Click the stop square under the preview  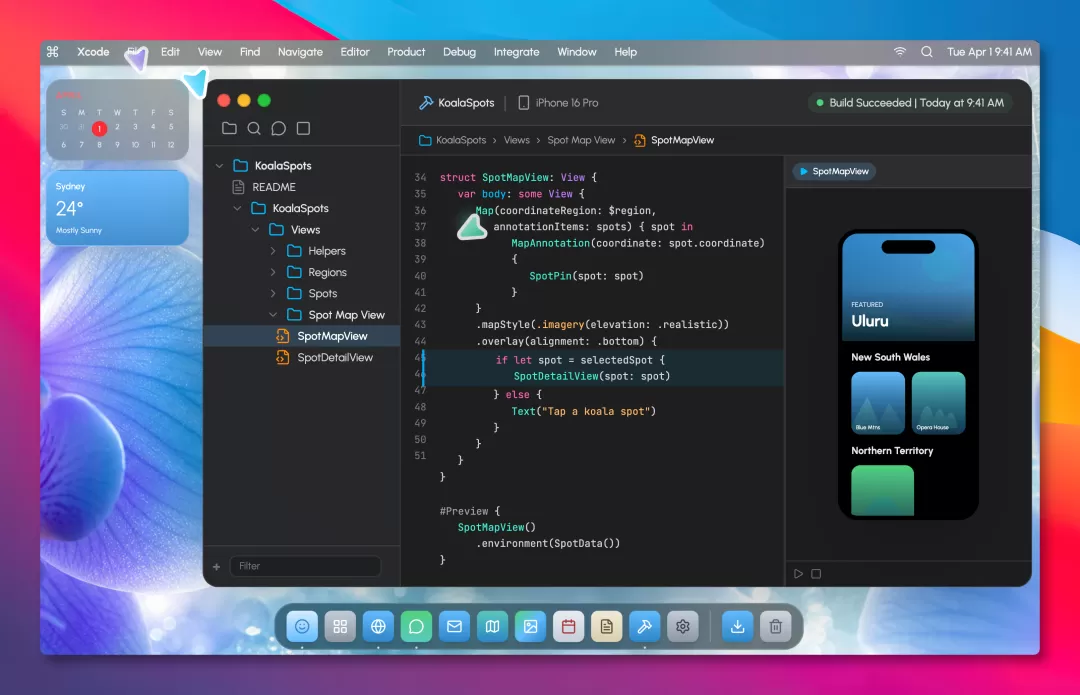coord(816,574)
